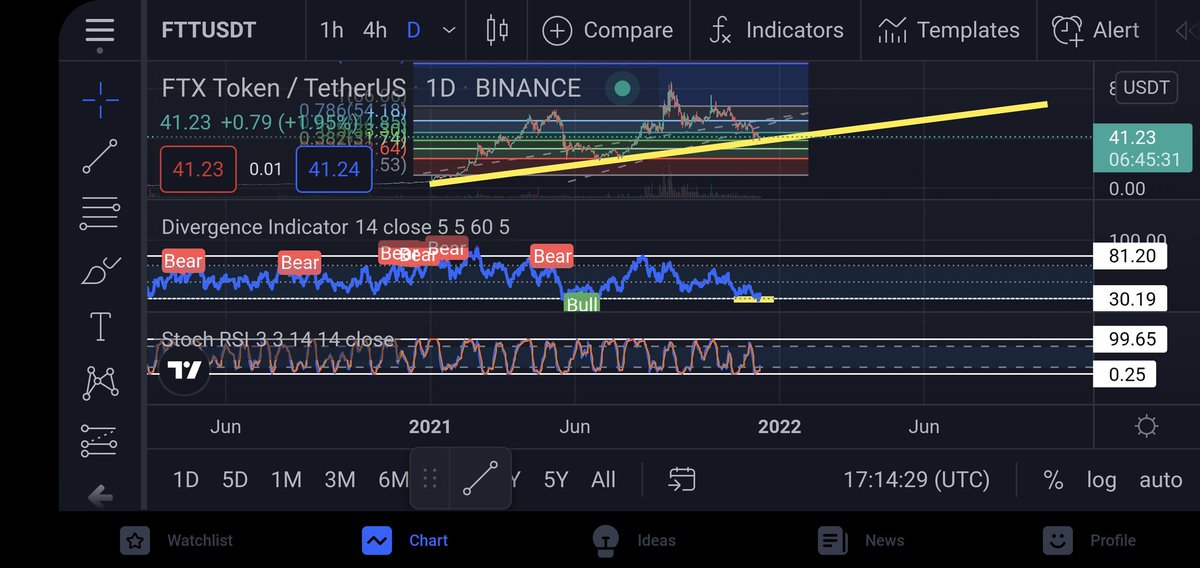This screenshot has width=1200, height=568.
Task: Set range to All
Action: coord(603,480)
